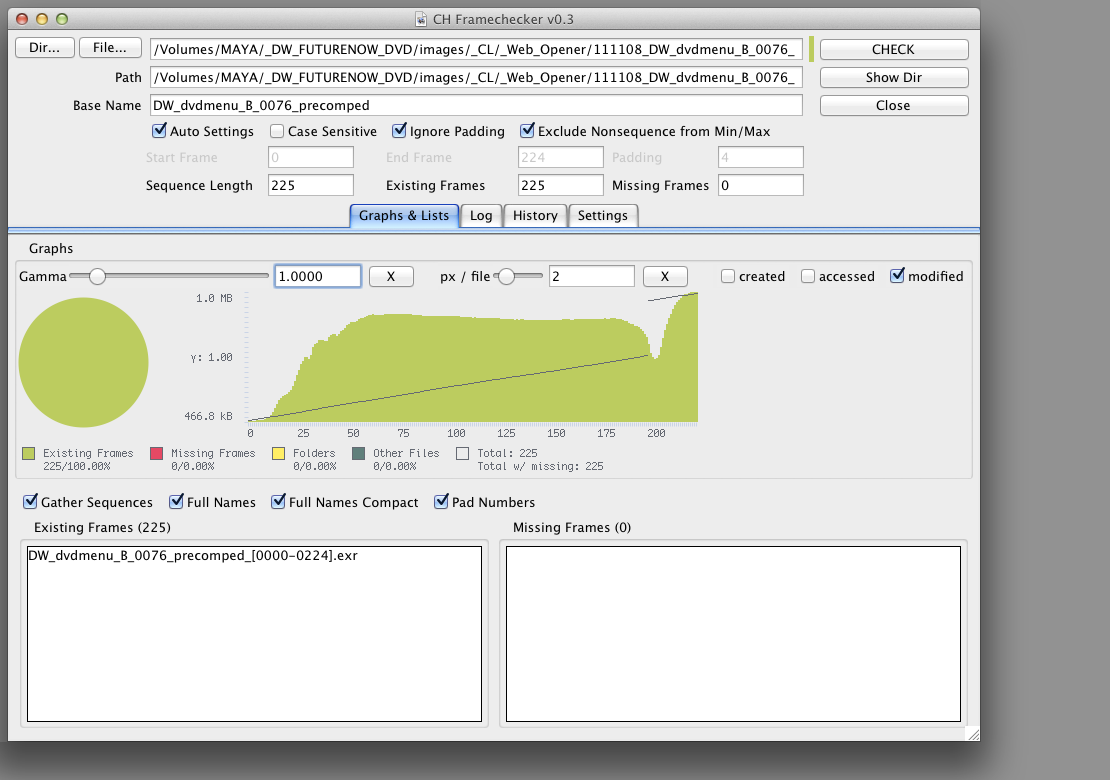Click the File... button
The width and height of the screenshot is (1110, 780).
110,47
